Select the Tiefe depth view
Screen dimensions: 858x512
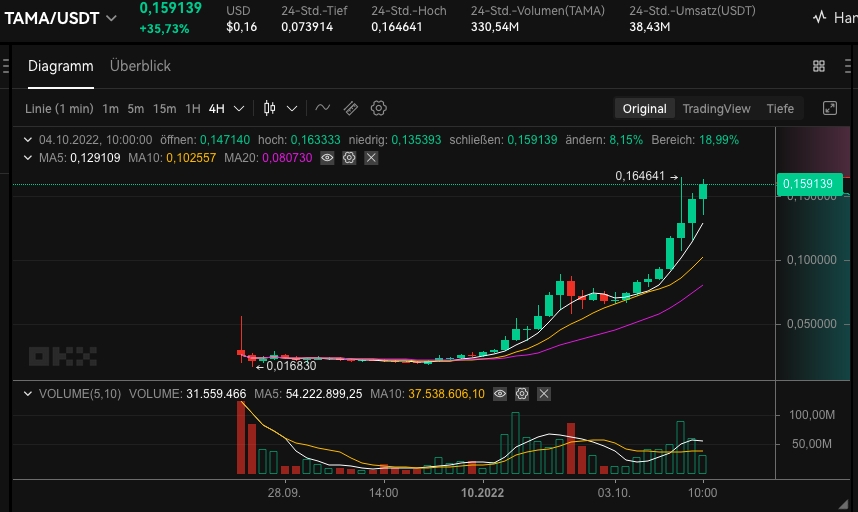click(780, 108)
